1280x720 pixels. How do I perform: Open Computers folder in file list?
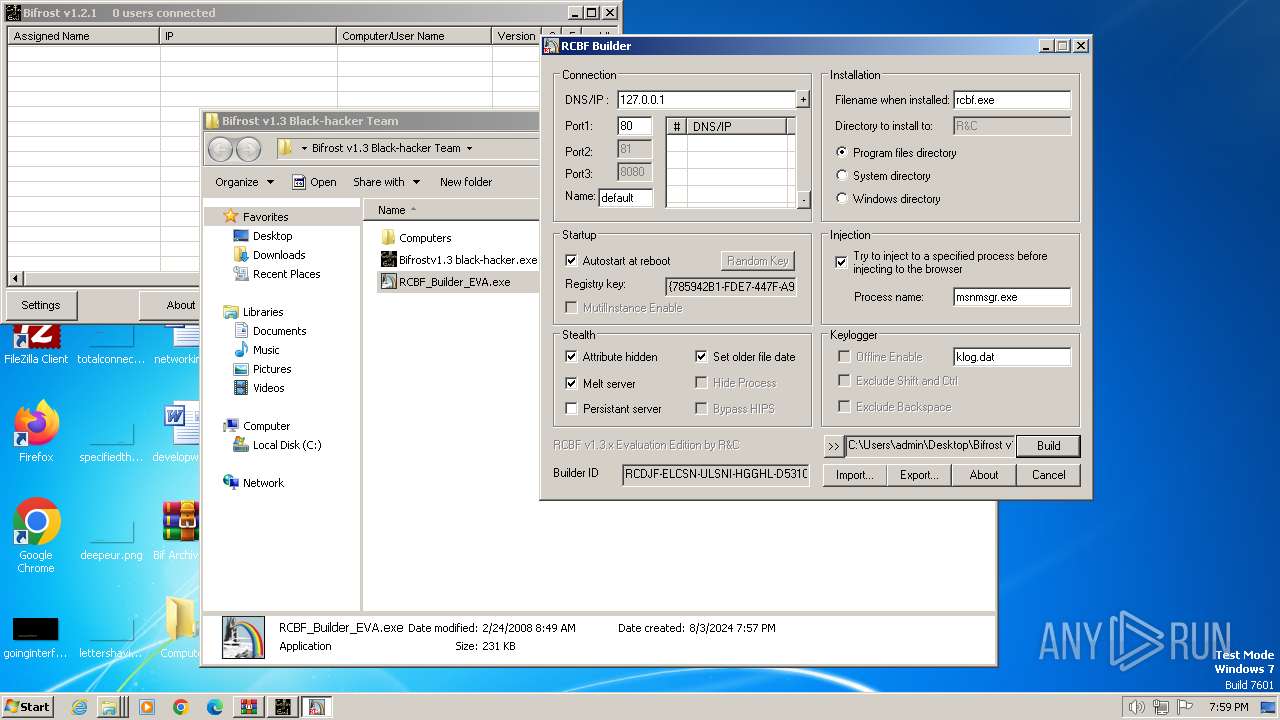416,238
